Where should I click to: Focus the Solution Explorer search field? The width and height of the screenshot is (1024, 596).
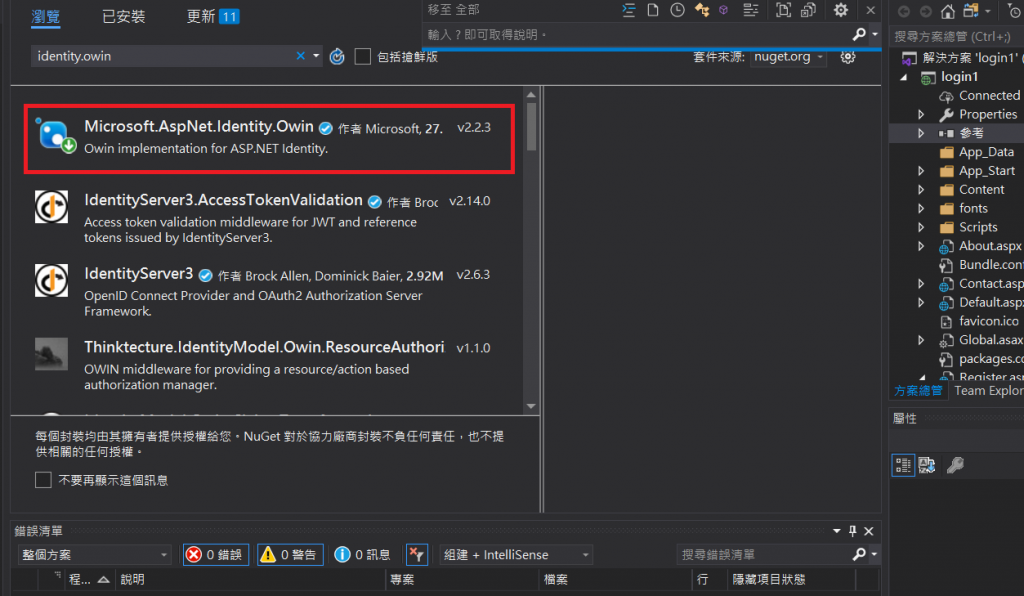[x=957, y=37]
